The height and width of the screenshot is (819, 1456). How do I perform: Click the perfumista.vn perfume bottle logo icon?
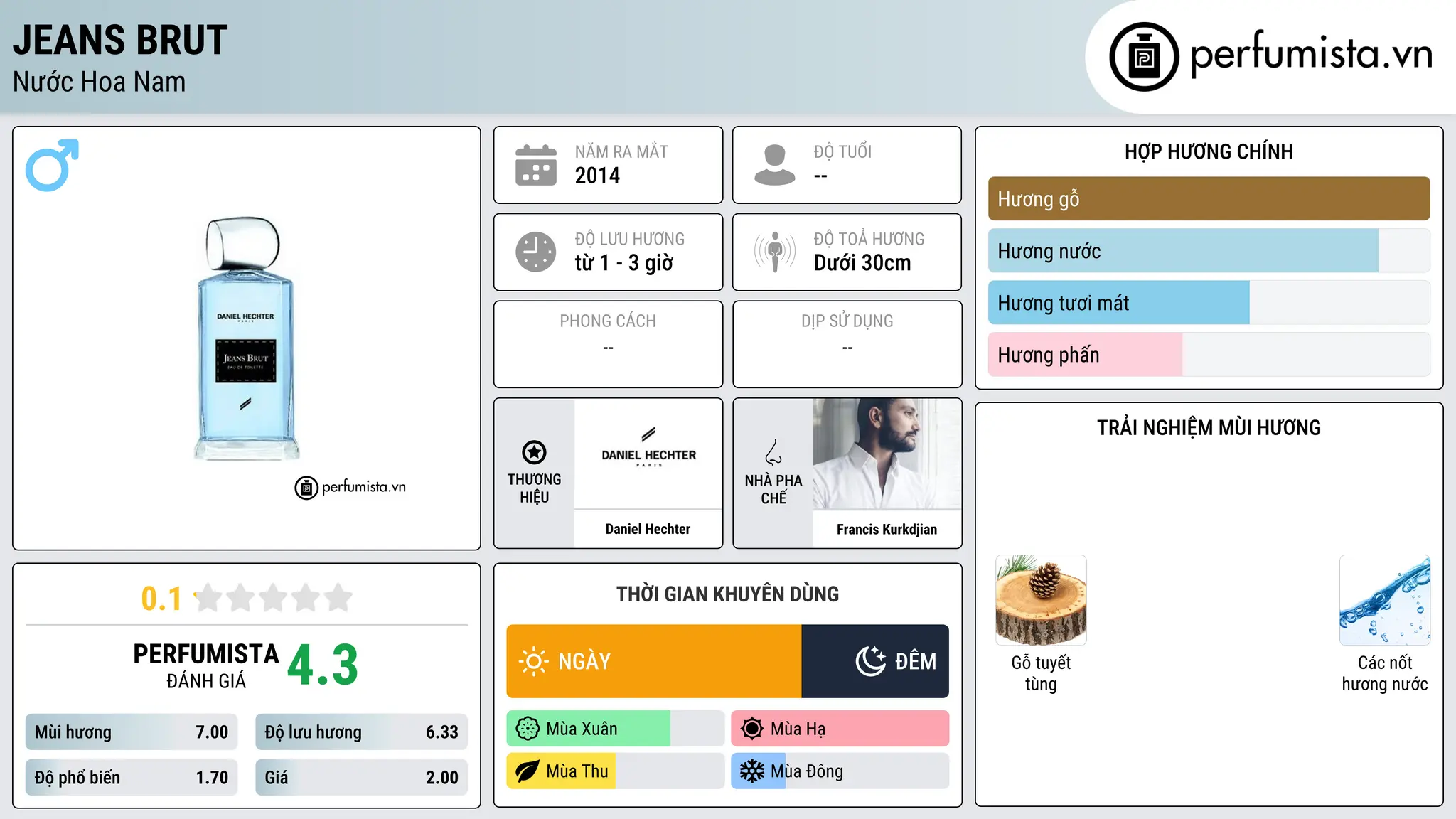[1144, 57]
